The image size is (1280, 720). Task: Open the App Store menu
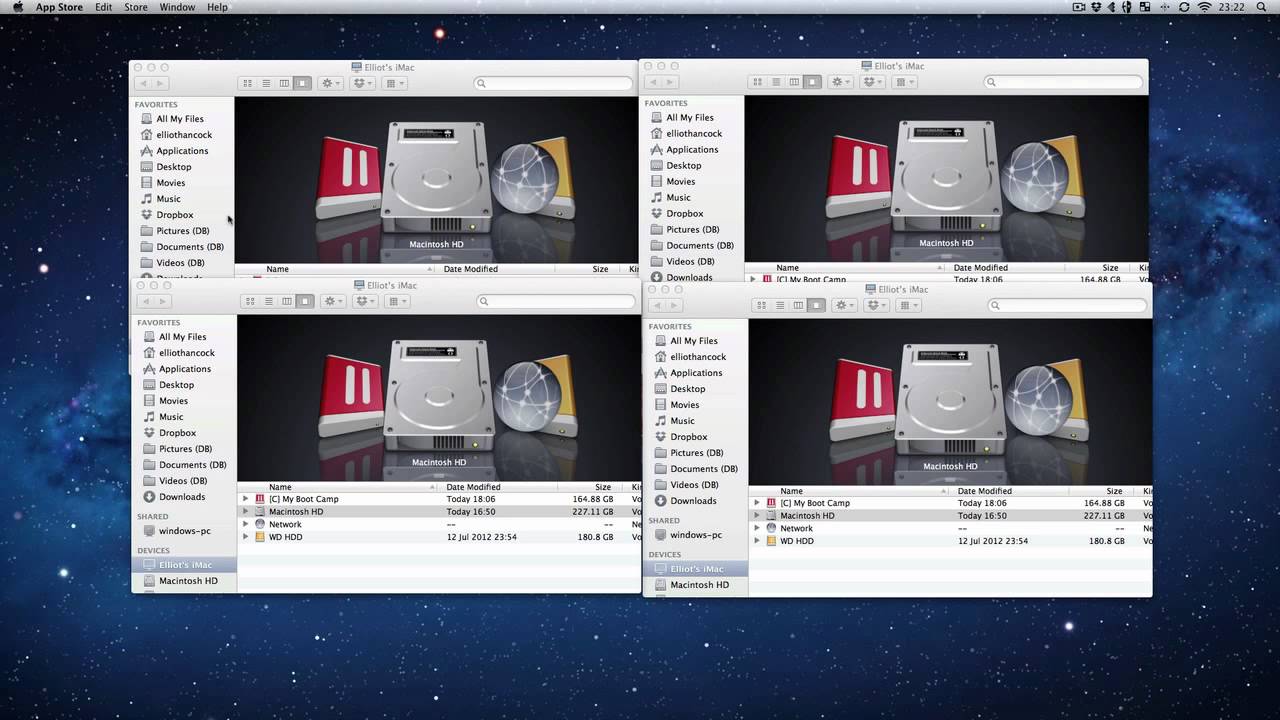tap(59, 7)
